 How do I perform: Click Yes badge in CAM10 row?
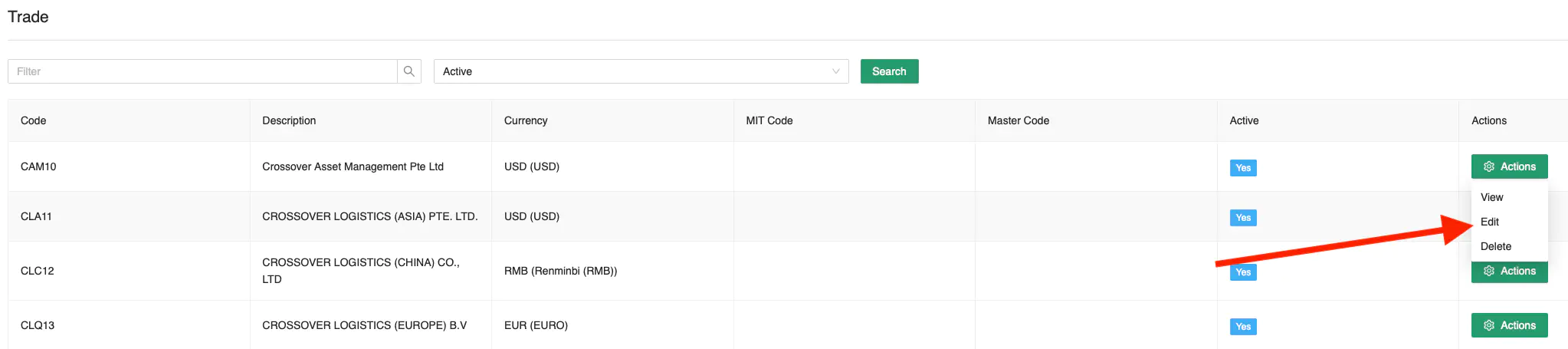1242,168
